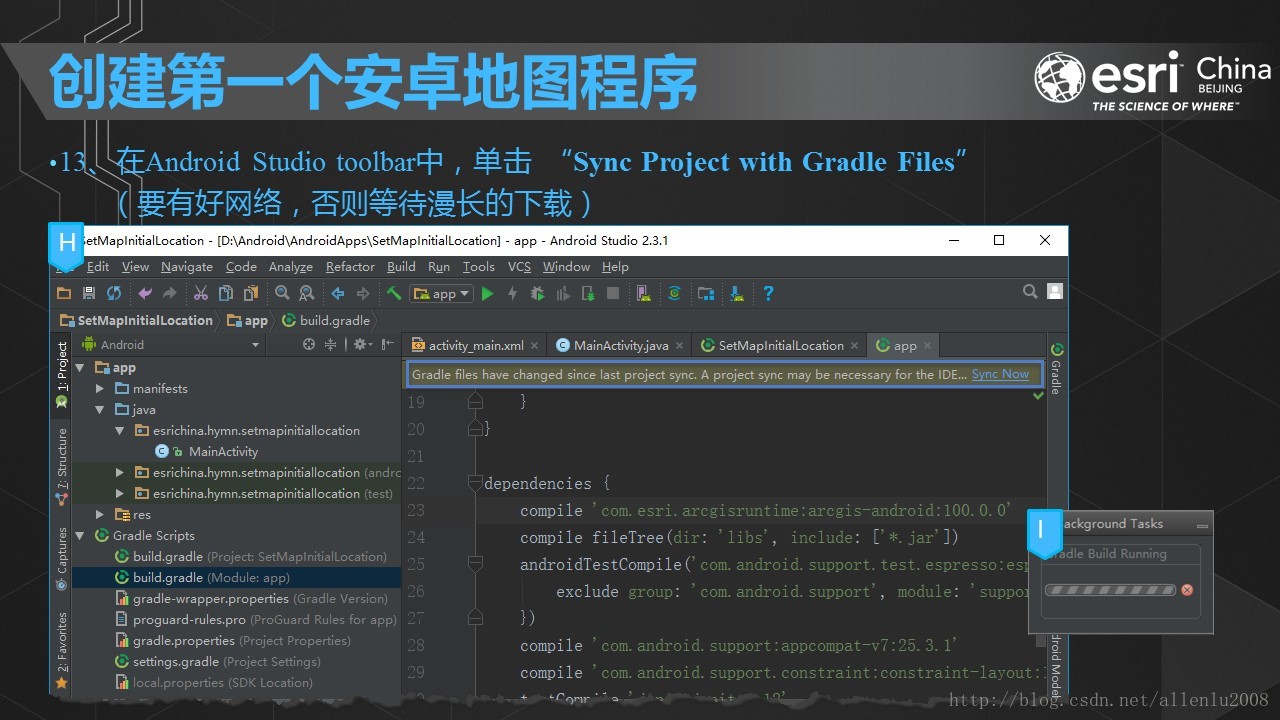1280x720 pixels.
Task: Click the Run with Coverage icon
Action: point(563,293)
